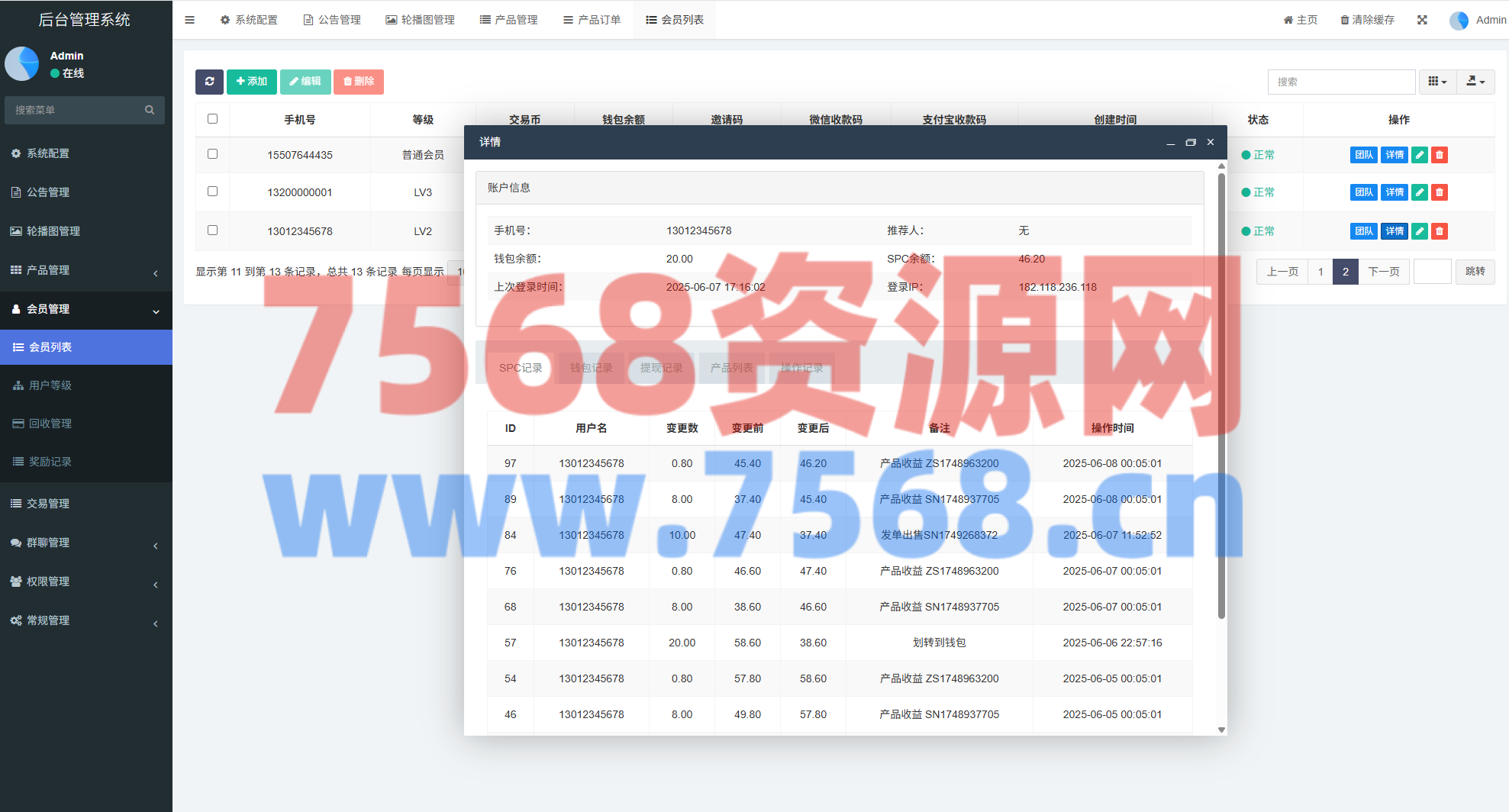
Task: Click green edit pencil icon for 13012345678
Action: [x=1419, y=231]
